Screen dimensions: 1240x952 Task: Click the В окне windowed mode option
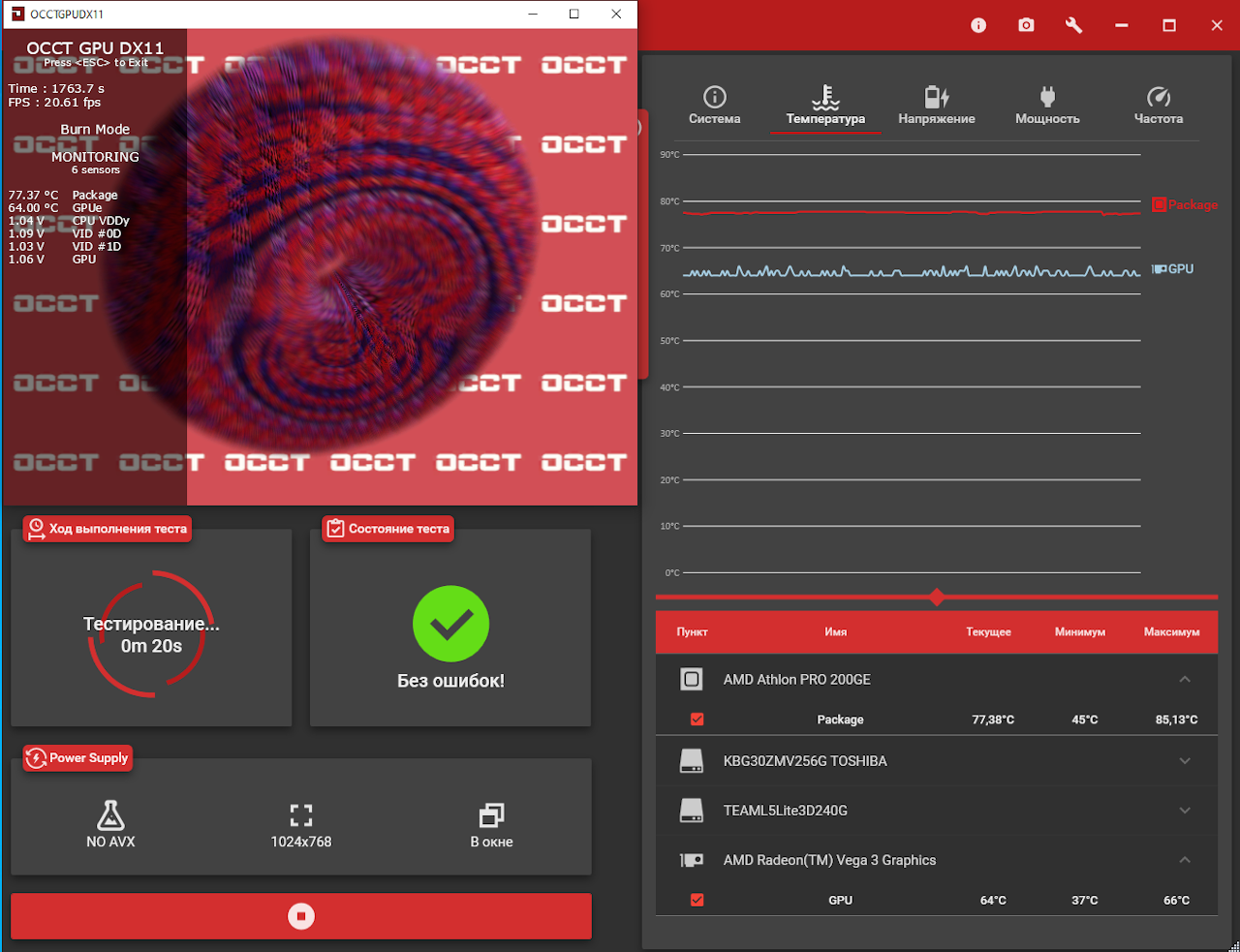coord(491,825)
